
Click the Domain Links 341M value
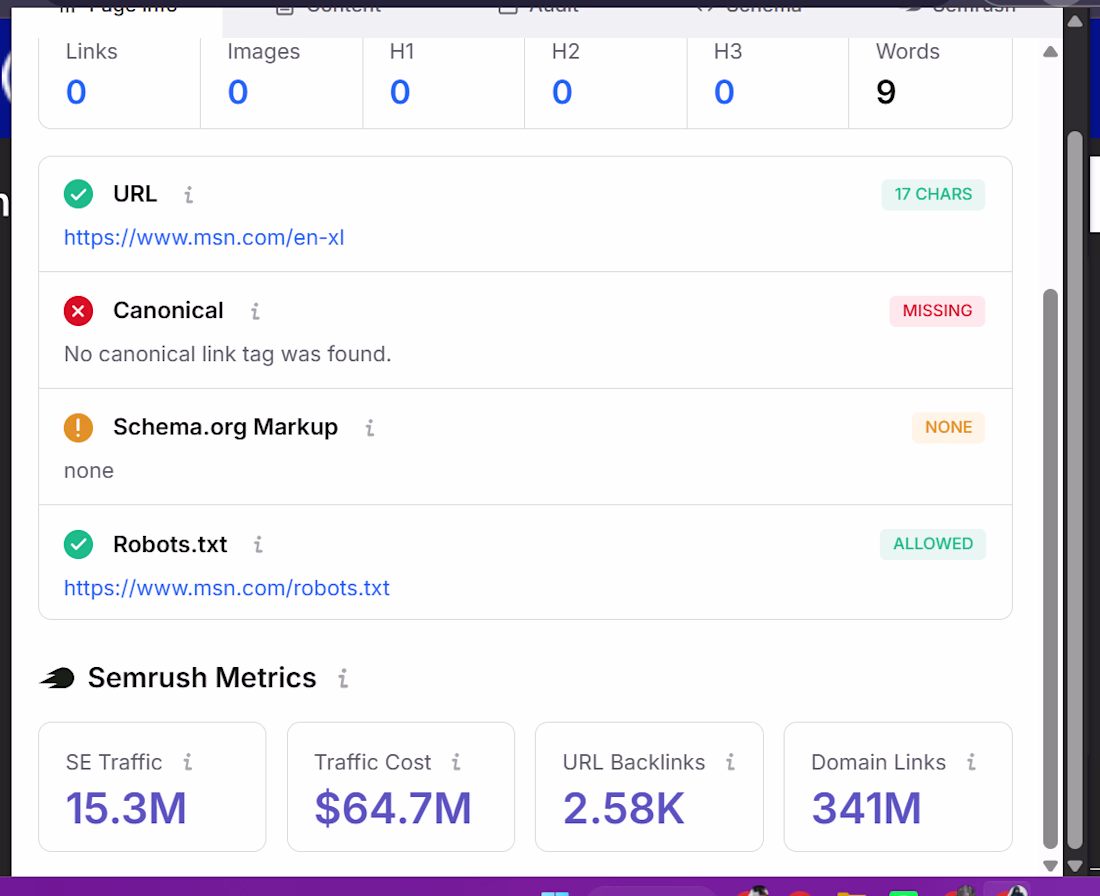pos(866,808)
